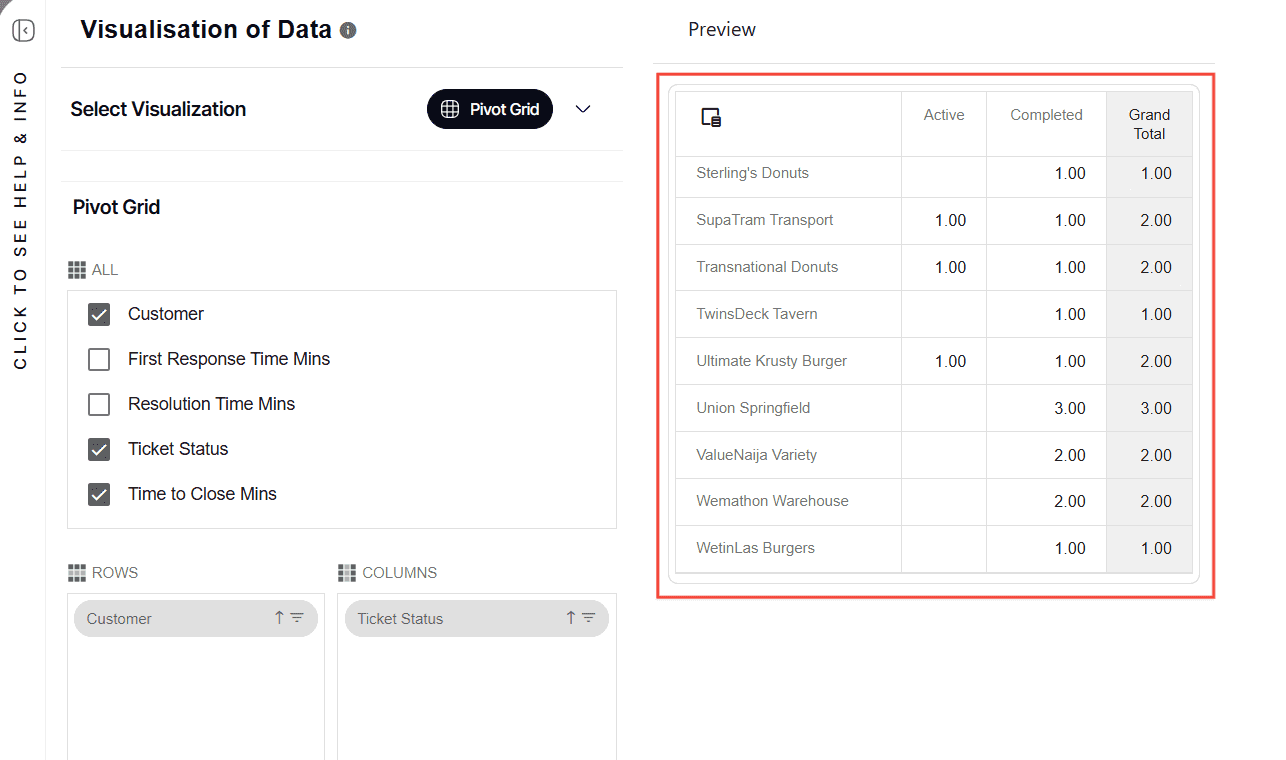The image size is (1286, 760).
Task: Click Transnational Donuts Active value 1.00
Action: click(950, 267)
